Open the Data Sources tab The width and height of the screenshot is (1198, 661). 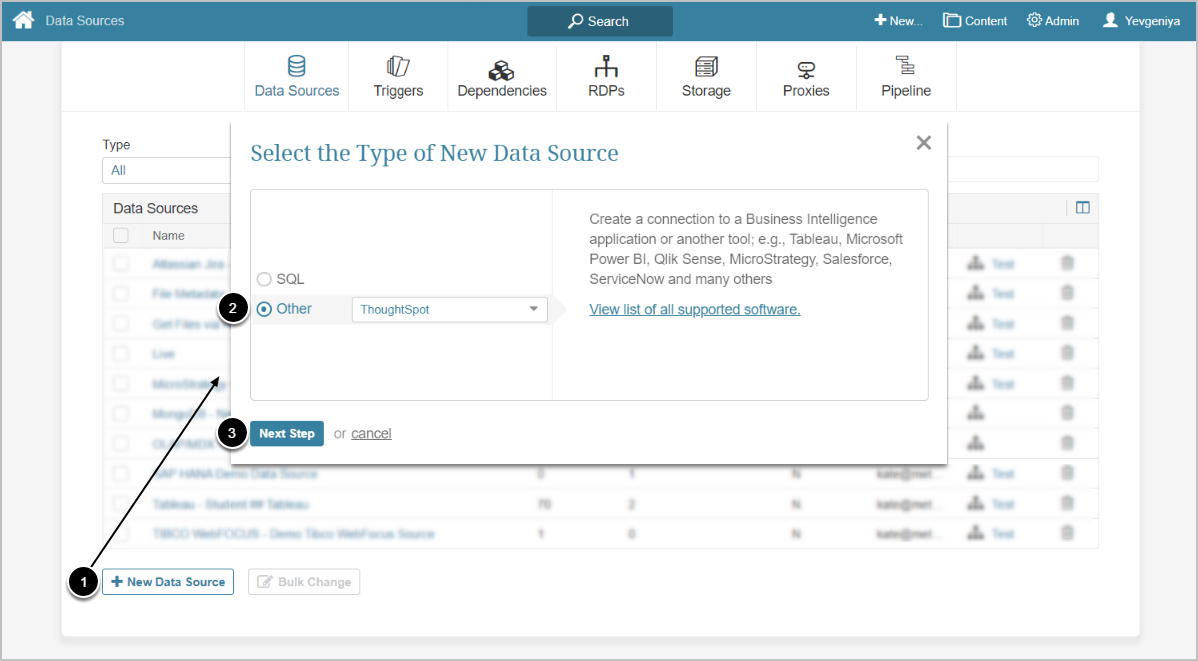click(297, 77)
